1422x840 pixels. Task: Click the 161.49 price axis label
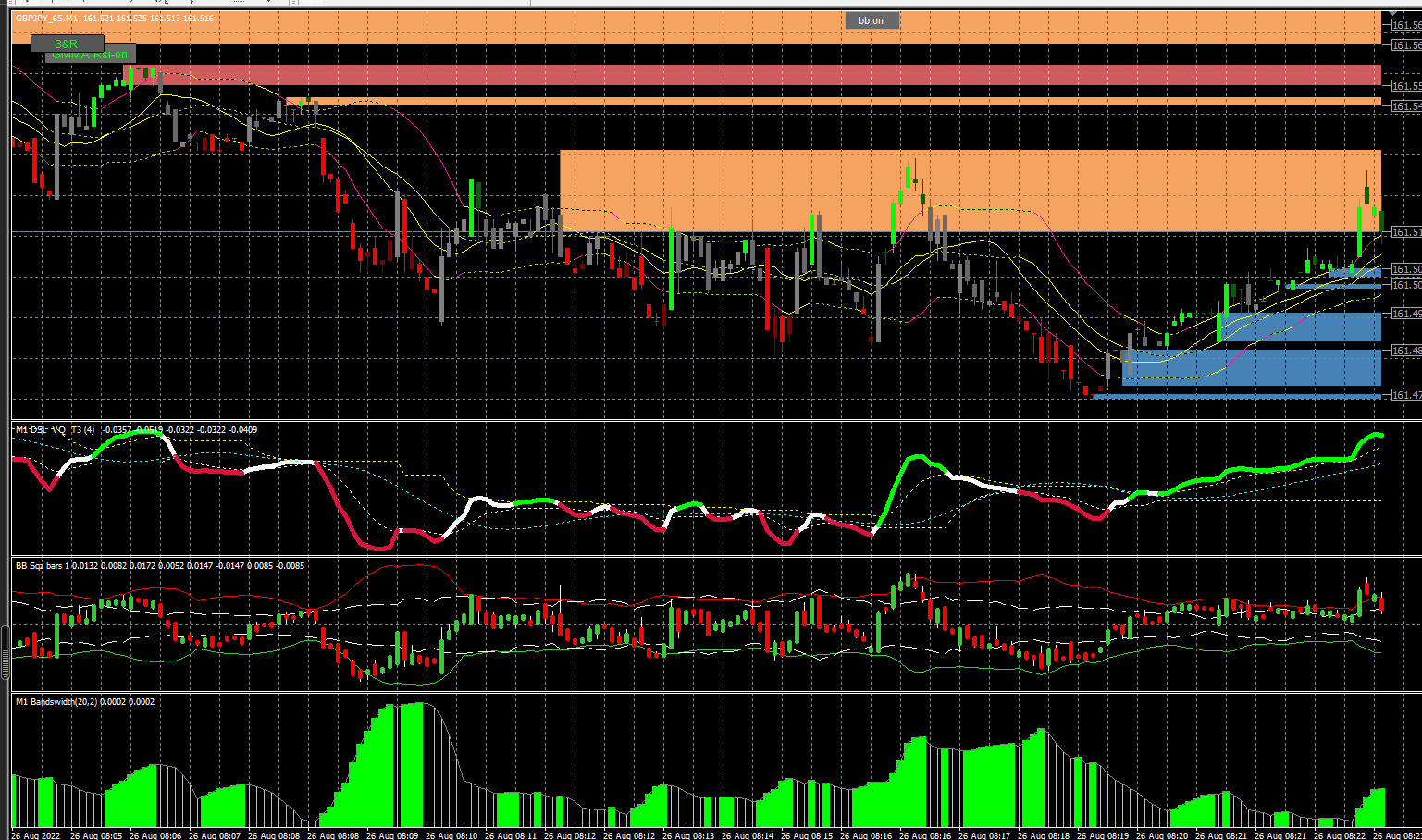(x=1406, y=315)
